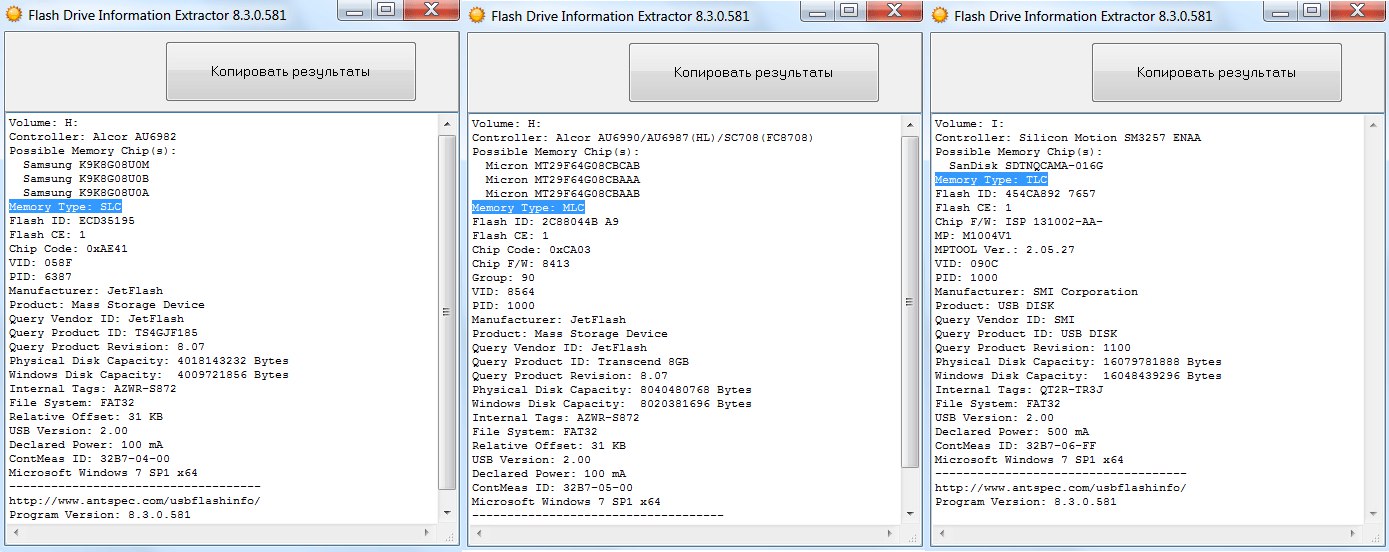Click the antspec.com URL in the SM3257 window
Image resolution: width=1389 pixels, height=552 pixels.
click(1061, 486)
